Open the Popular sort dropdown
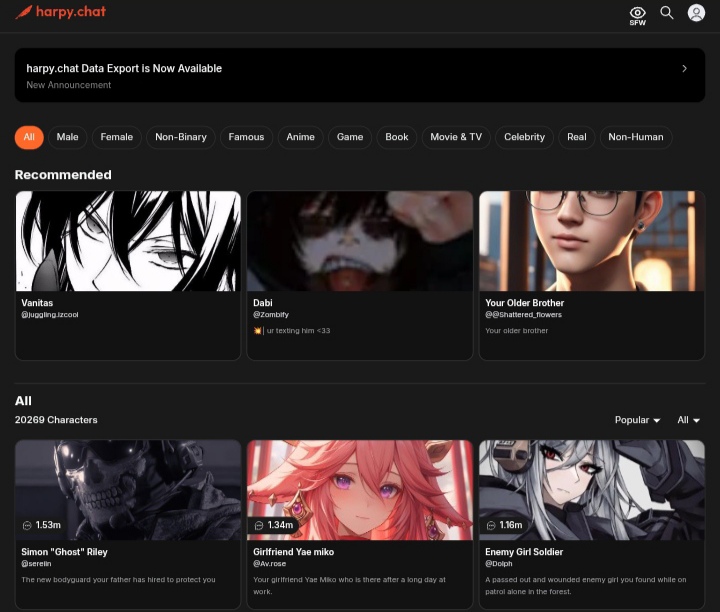This screenshot has height=612, width=720. click(x=637, y=420)
